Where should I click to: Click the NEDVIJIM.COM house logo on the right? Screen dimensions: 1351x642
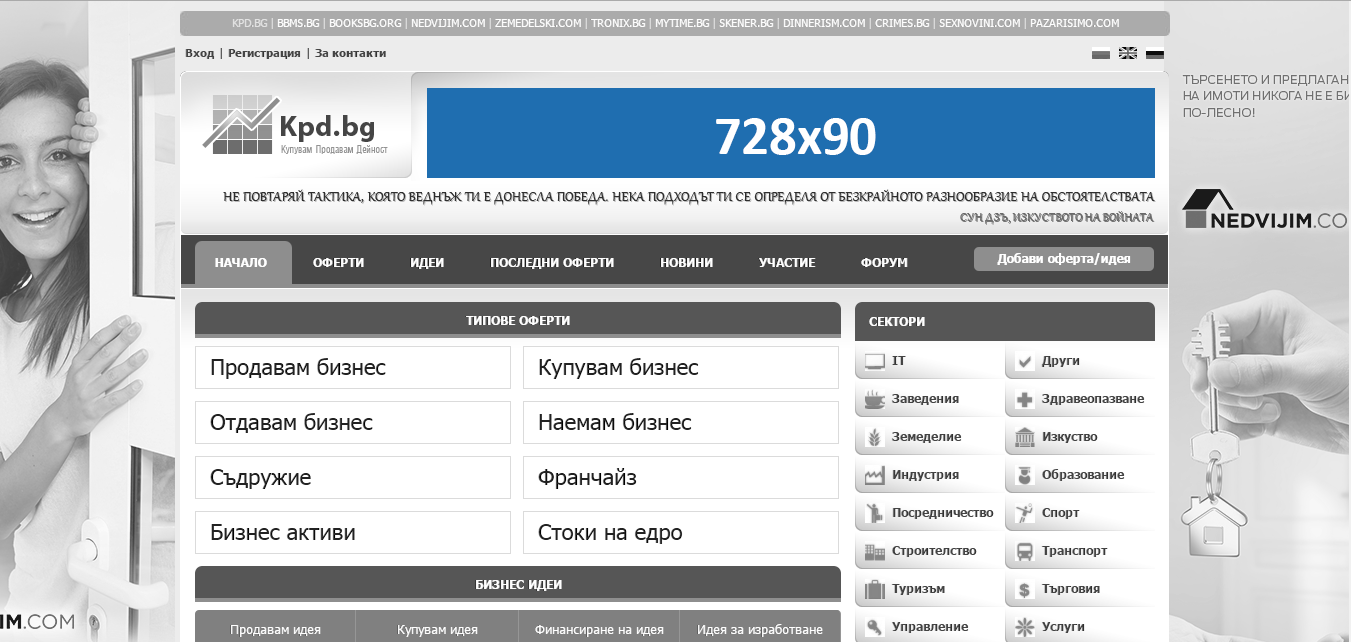point(1266,210)
